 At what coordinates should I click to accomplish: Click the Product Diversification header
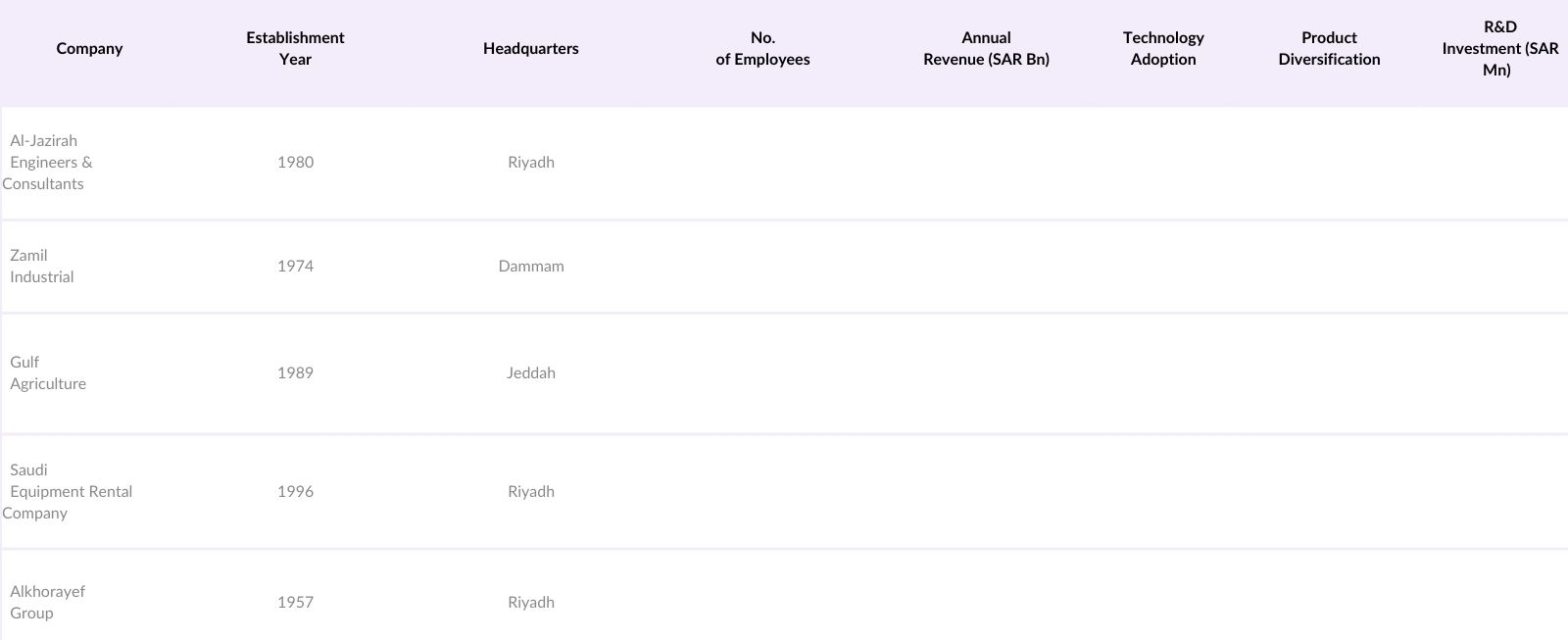[1329, 49]
